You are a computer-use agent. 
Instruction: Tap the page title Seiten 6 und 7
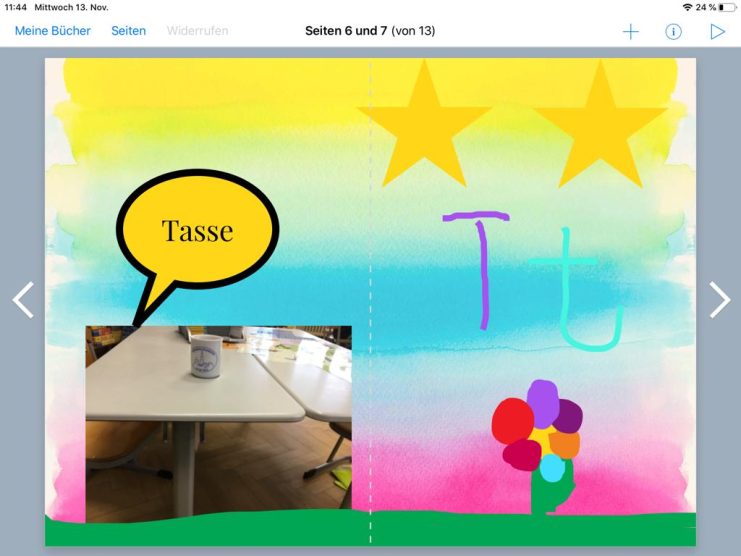pos(370,31)
